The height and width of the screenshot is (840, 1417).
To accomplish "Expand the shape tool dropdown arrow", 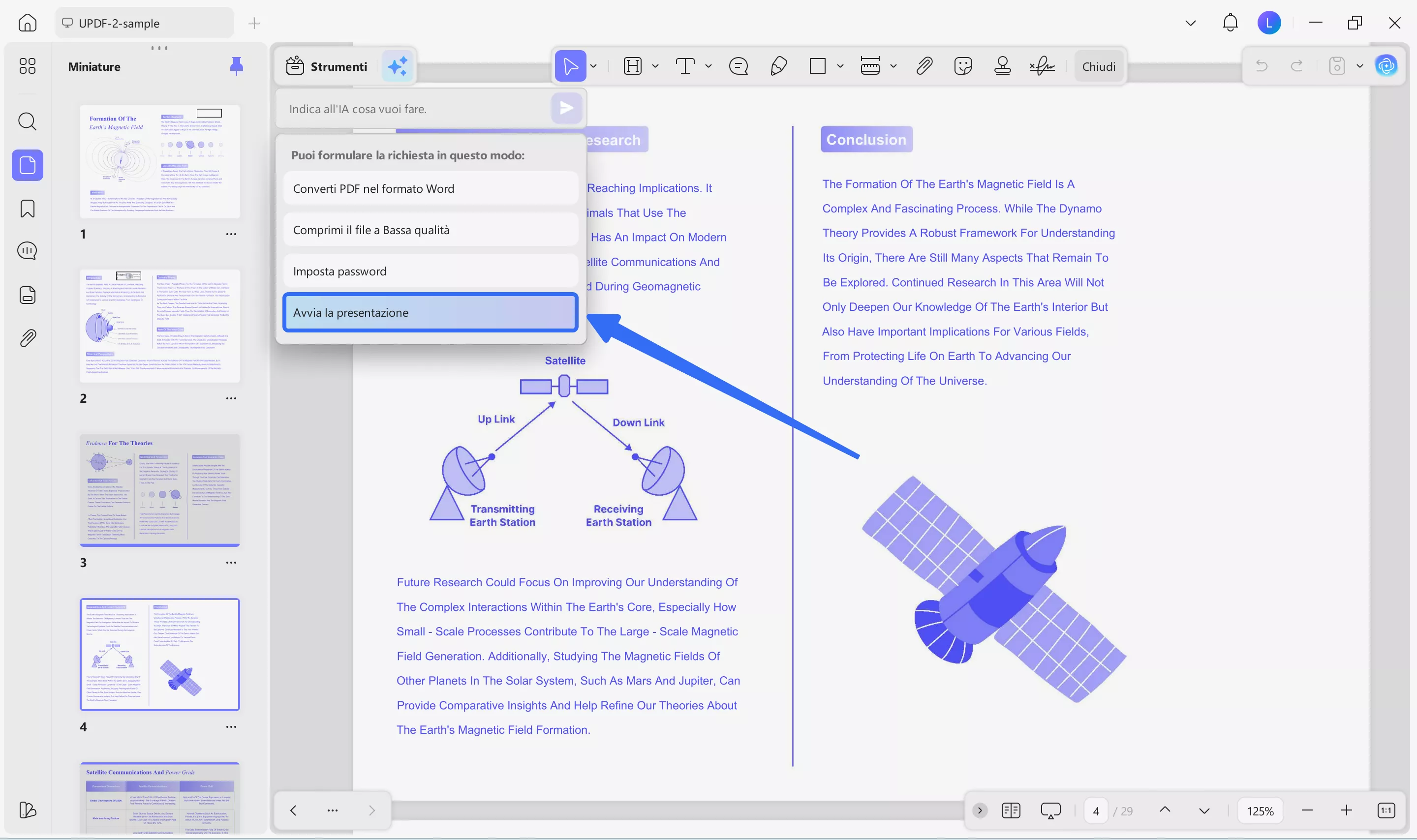I will [840, 66].
